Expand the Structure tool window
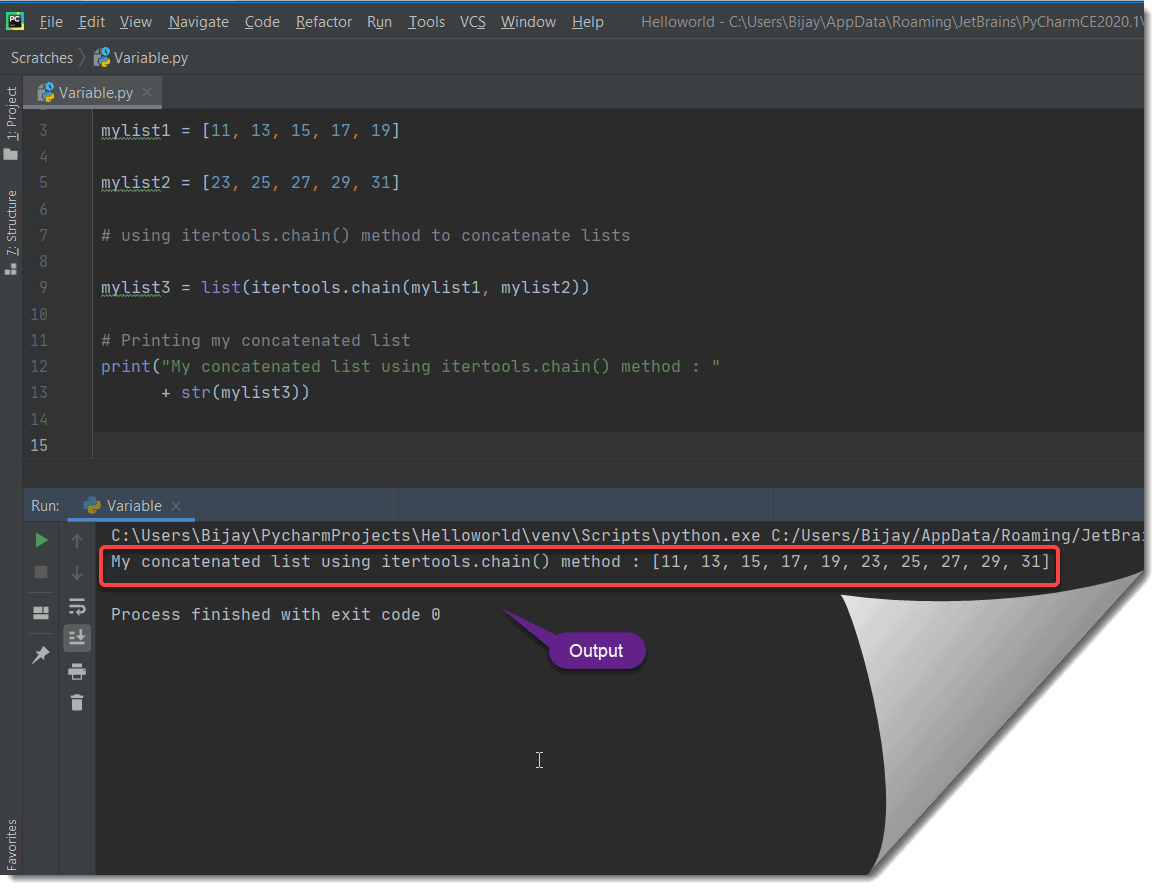The height and width of the screenshot is (890, 1159). click(x=12, y=213)
